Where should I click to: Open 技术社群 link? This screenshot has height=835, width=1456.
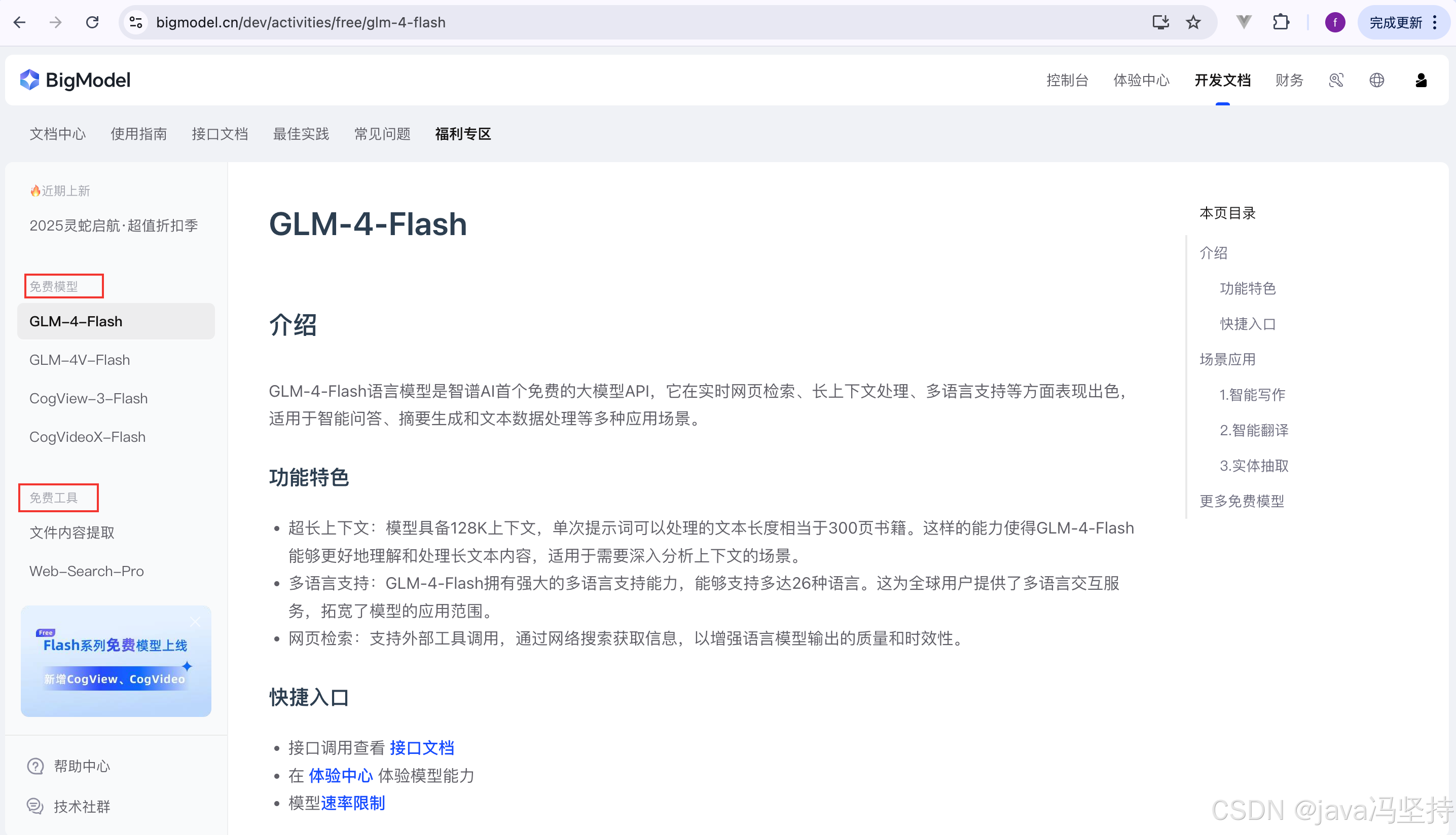point(82,806)
